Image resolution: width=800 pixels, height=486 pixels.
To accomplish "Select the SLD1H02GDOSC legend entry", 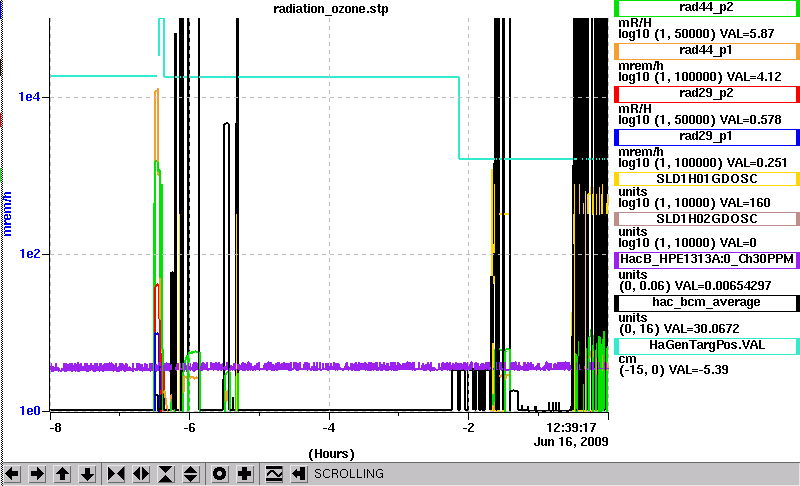I will point(707,219).
